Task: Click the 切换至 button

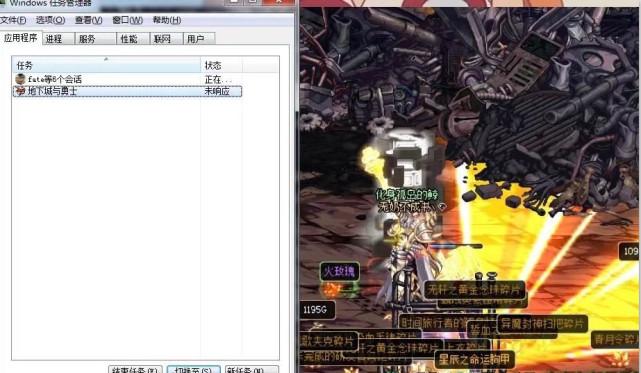Action: click(194, 369)
